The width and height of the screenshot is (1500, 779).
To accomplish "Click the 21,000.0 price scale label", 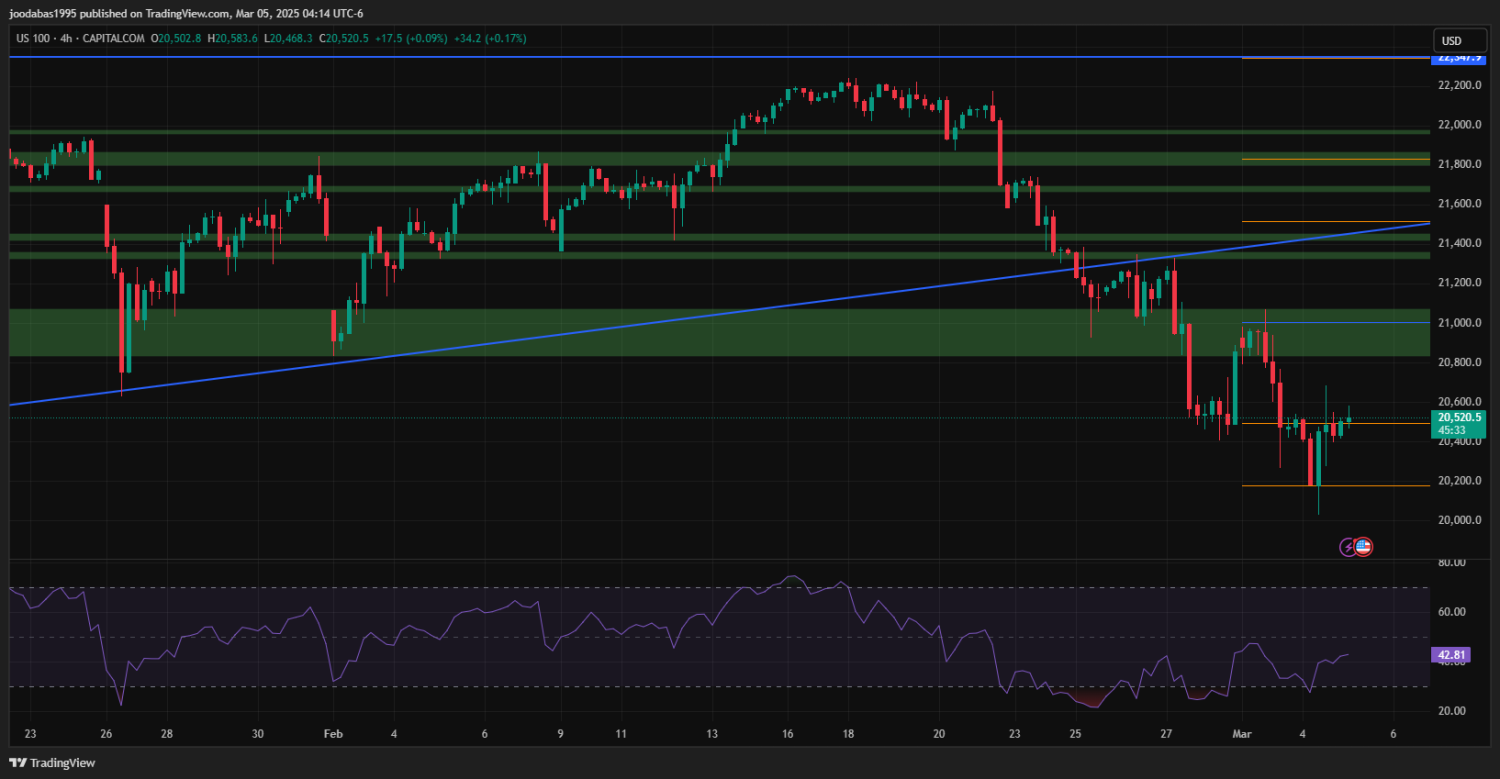I will tap(1459, 322).
